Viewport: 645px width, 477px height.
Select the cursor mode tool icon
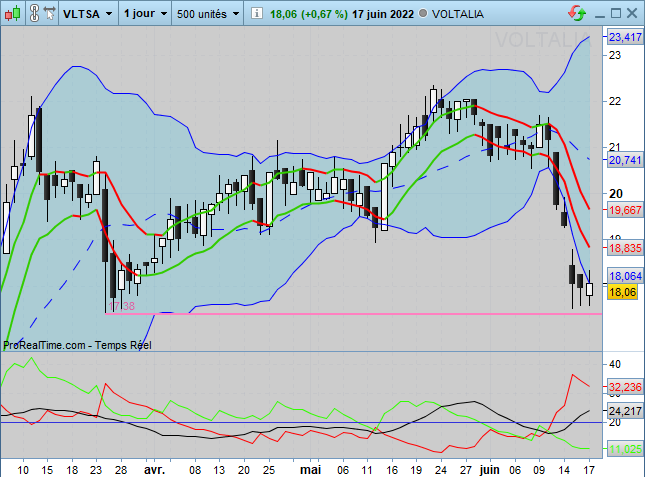coord(49,14)
